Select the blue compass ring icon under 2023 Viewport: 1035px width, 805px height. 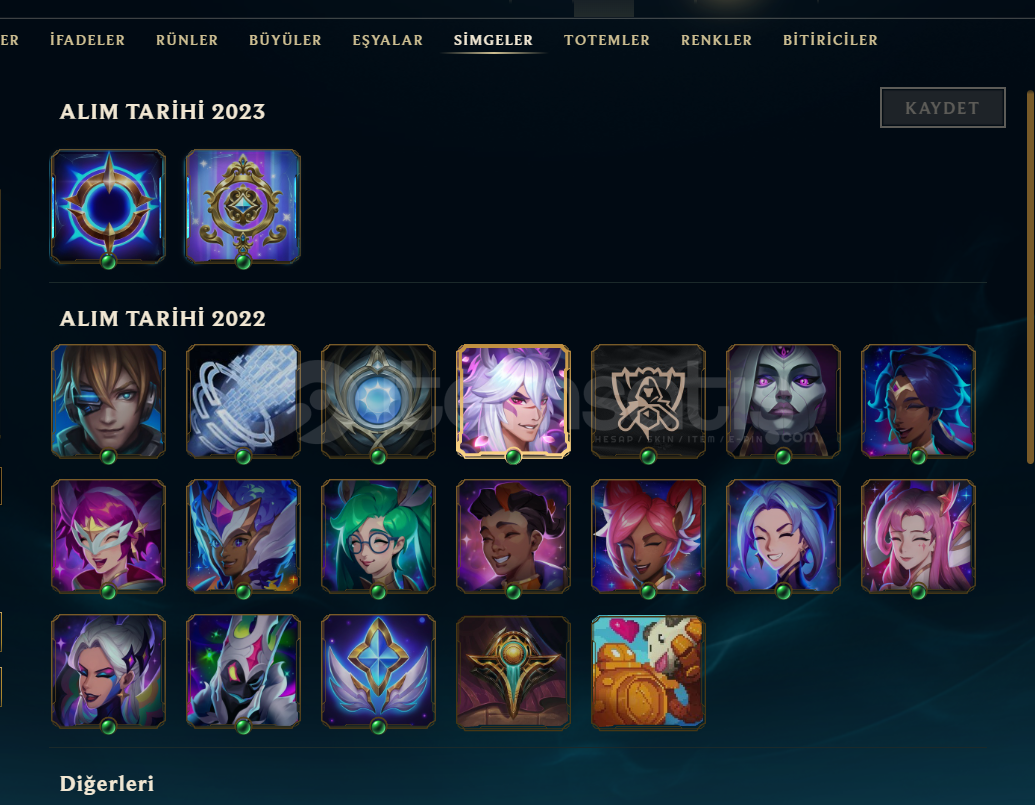[108, 207]
